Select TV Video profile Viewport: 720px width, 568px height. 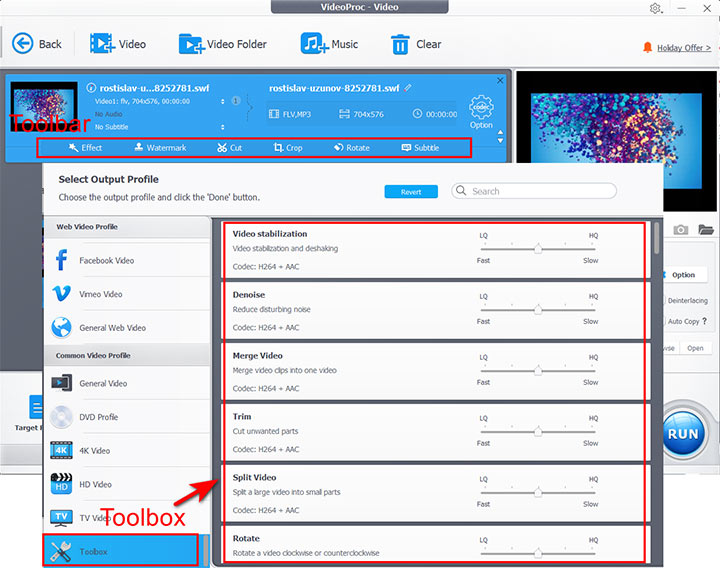click(127, 518)
